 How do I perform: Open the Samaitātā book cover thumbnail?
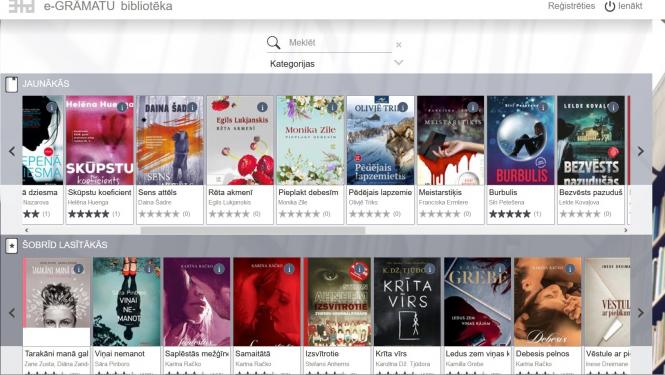coord(267,302)
